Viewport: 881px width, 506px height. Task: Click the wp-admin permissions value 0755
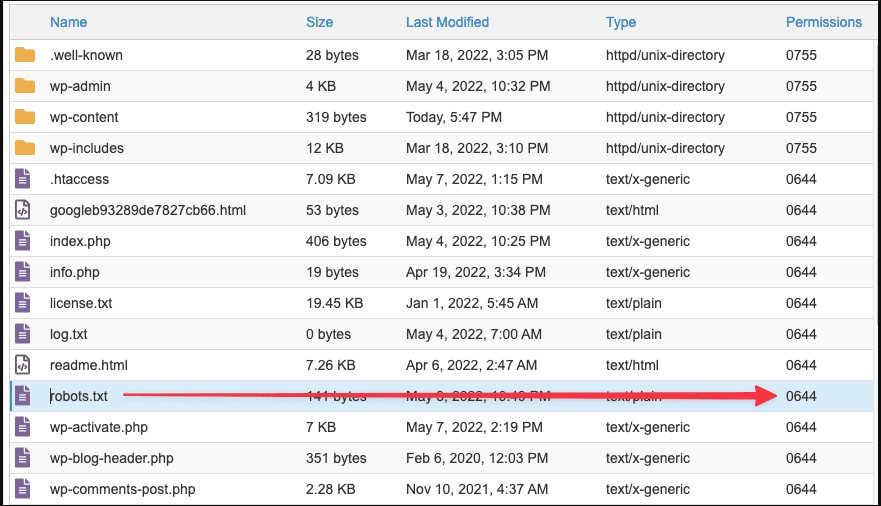(801, 86)
